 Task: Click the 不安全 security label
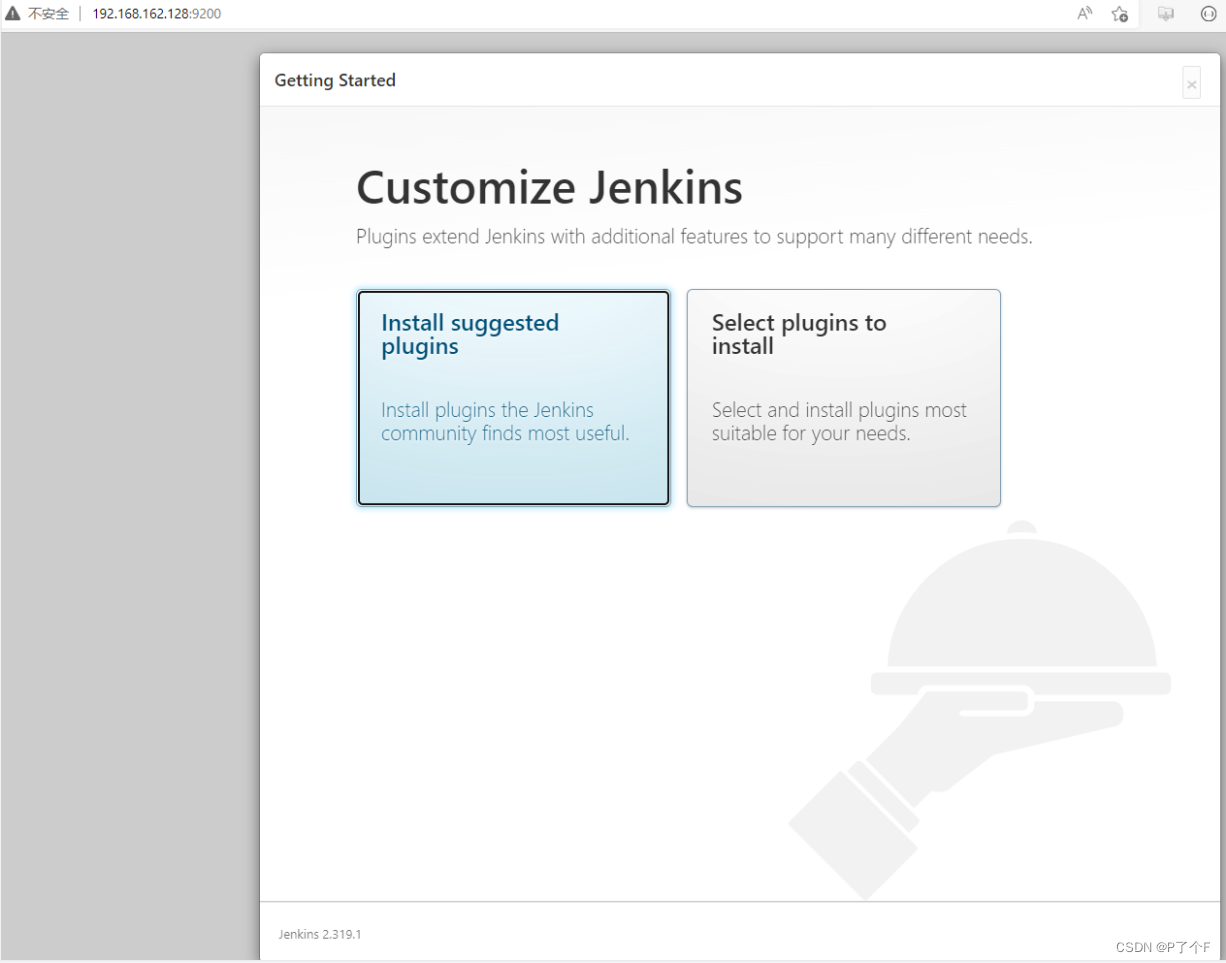[48, 14]
